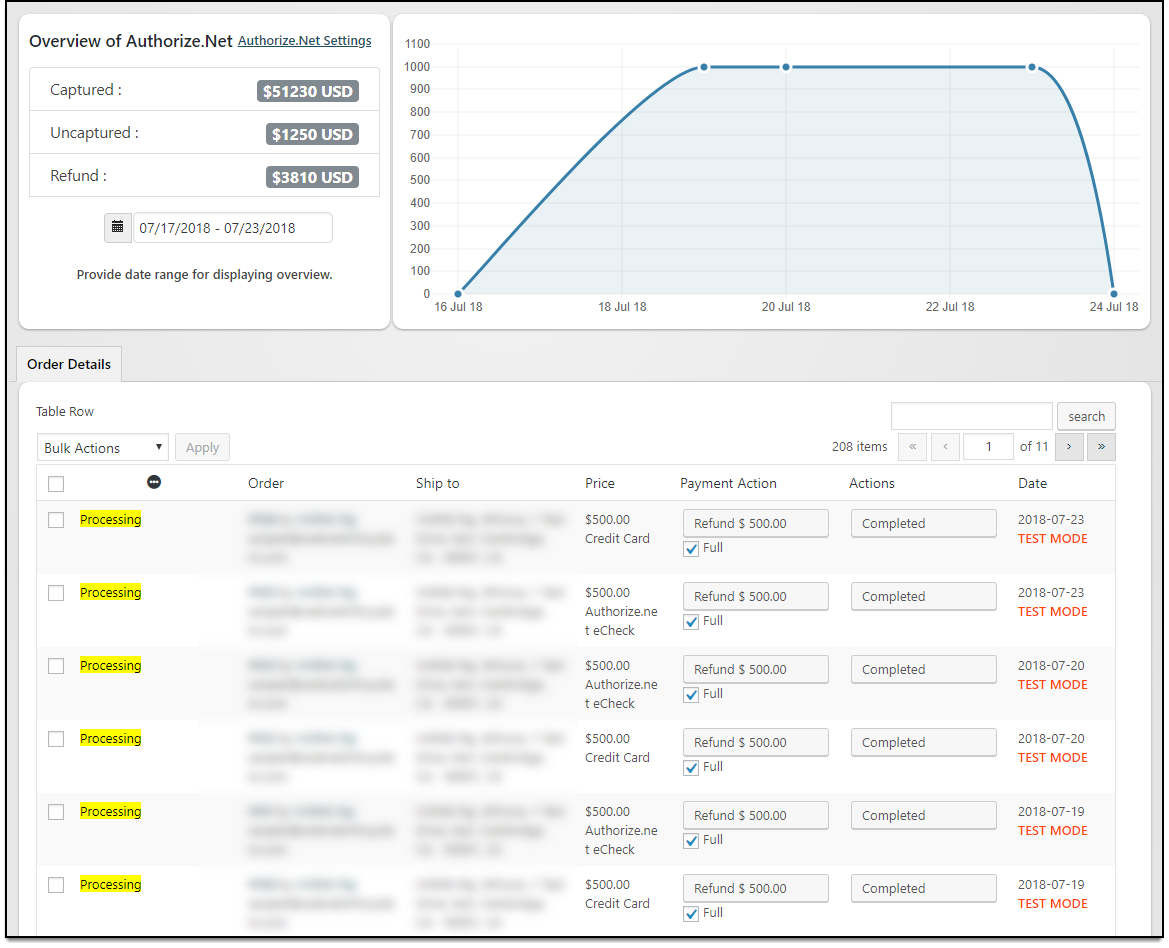Image resolution: width=1169 pixels, height=948 pixels.
Task: Click the chart data point at 20 Jul
Action: [786, 67]
